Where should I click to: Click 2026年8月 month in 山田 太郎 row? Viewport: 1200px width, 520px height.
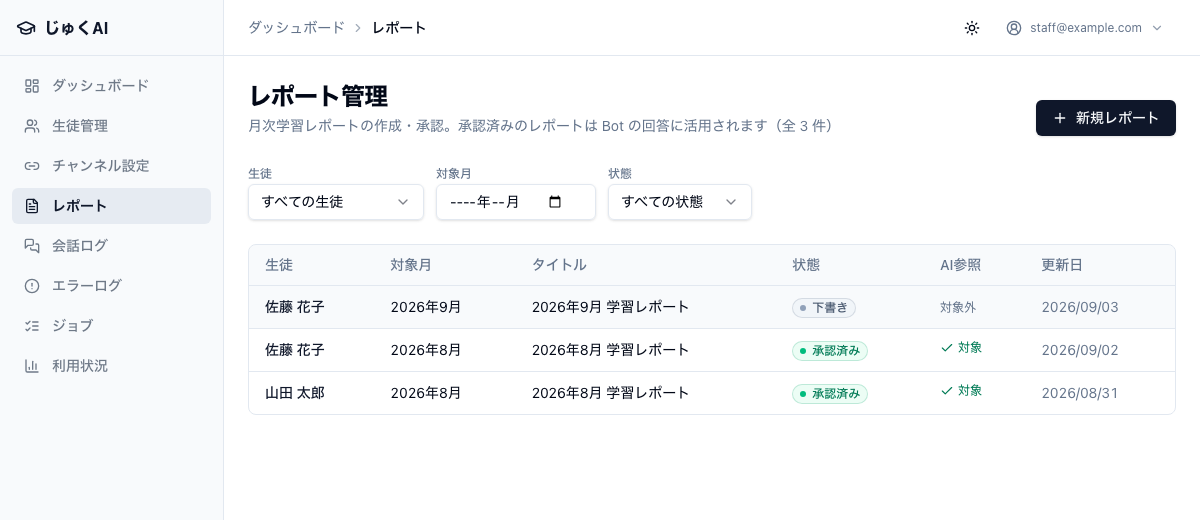pos(426,393)
